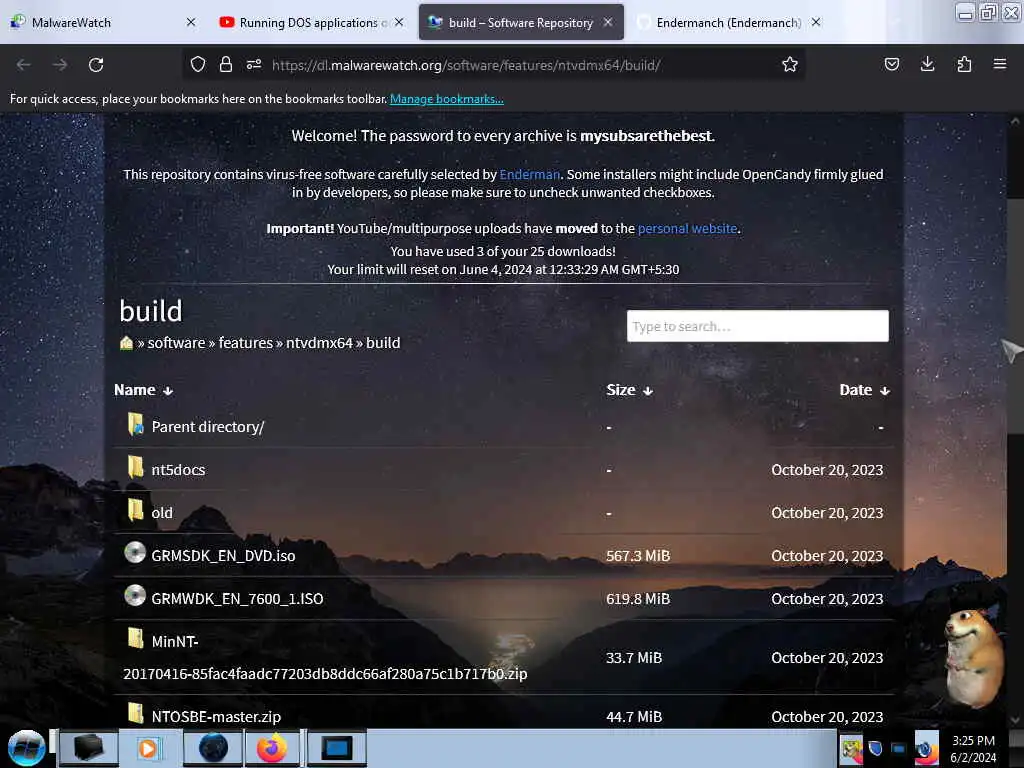1024x768 pixels.
Task: Click the home icon in breadcrumb
Action: click(x=127, y=343)
